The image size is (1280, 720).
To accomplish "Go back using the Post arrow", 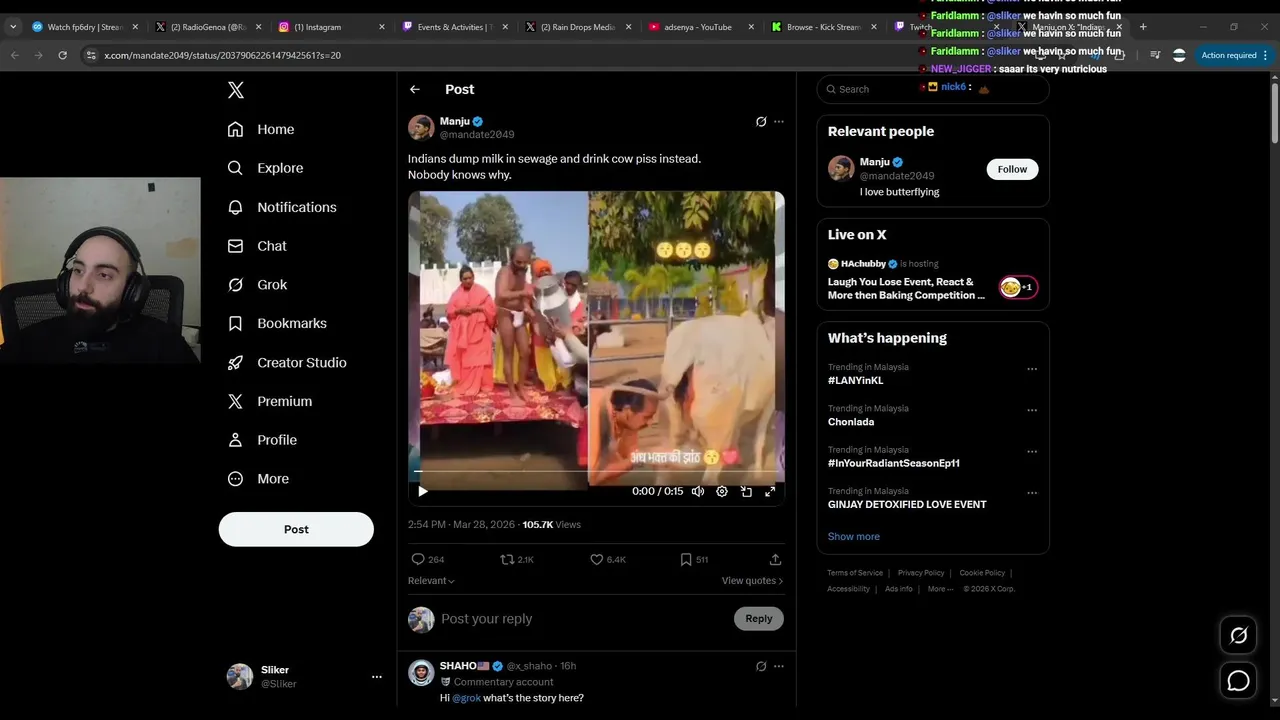I will pos(415,90).
